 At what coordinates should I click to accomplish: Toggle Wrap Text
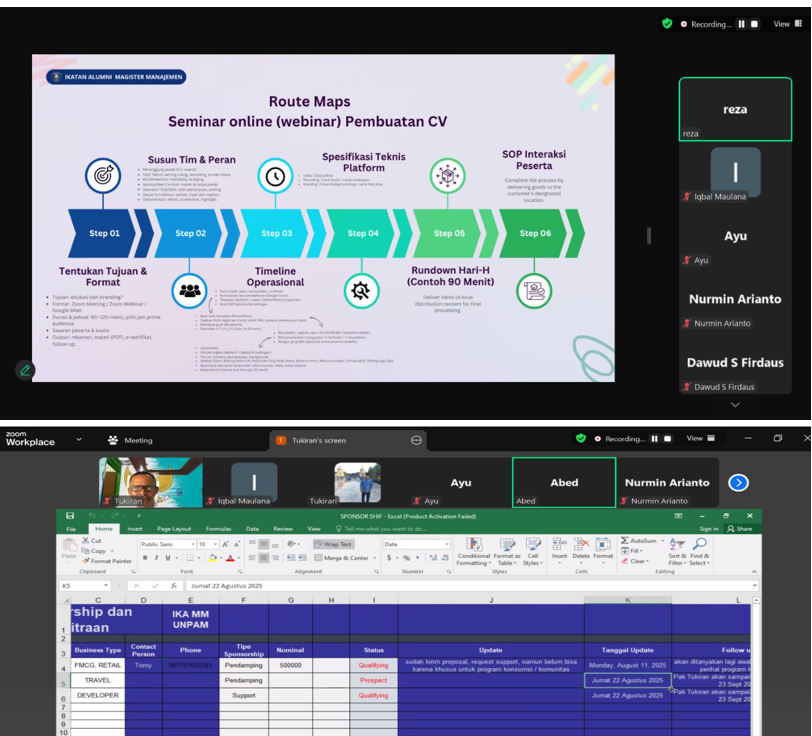333,544
